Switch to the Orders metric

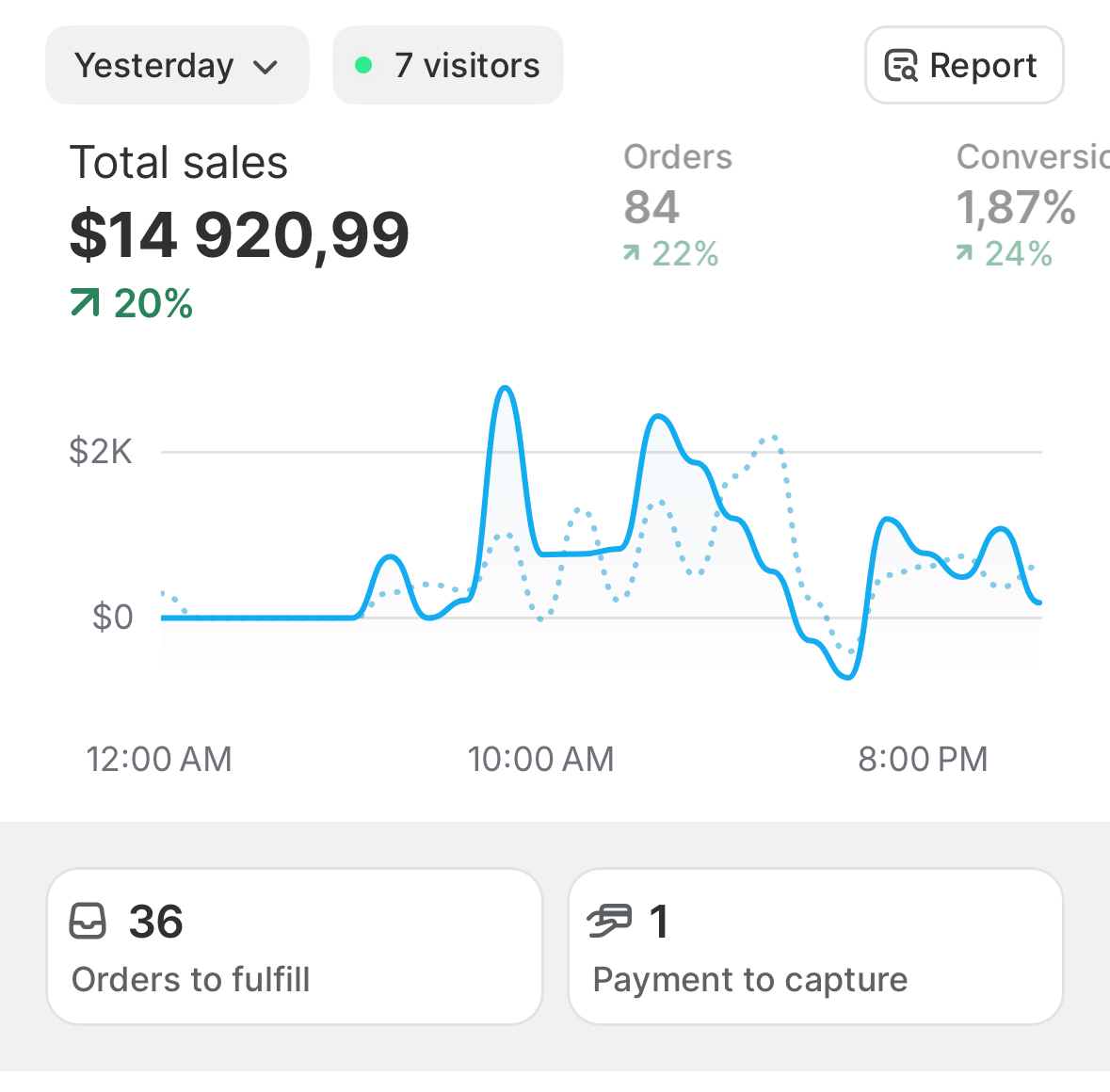[677, 157]
